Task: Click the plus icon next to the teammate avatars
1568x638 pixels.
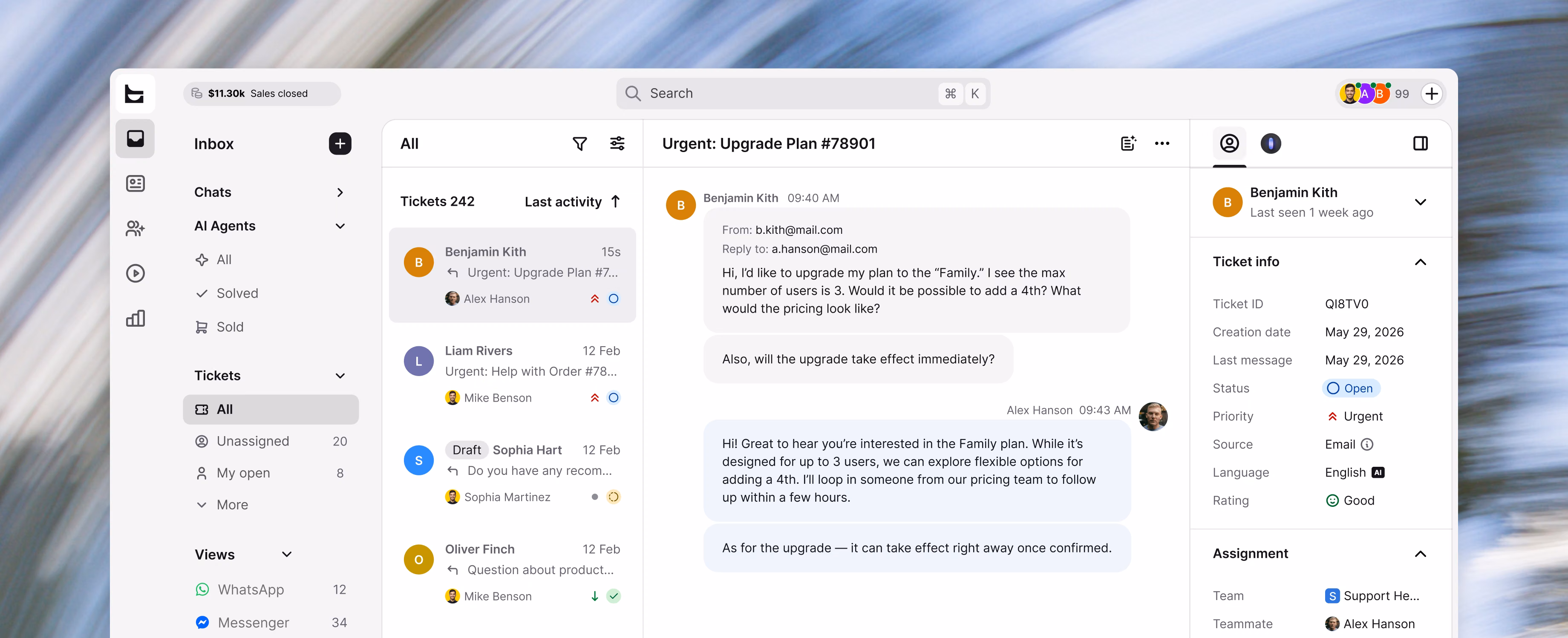Action: pos(1432,94)
